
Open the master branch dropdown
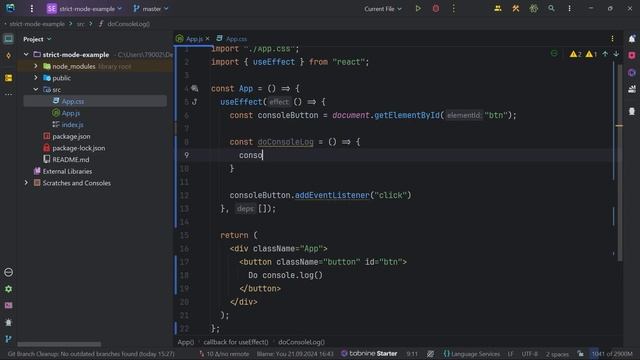[x=151, y=9]
